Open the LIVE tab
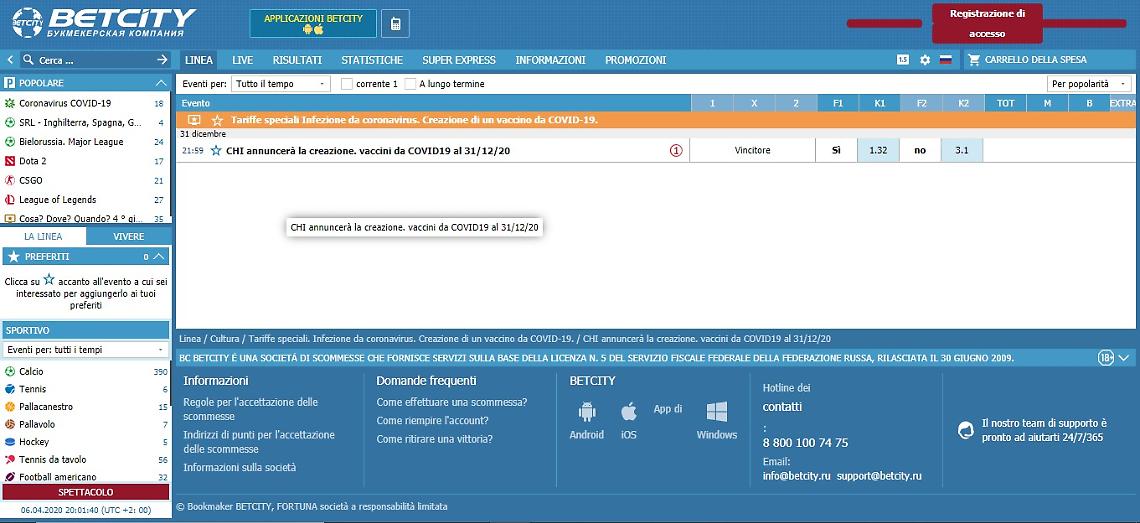Image resolution: width=1140 pixels, height=523 pixels. click(243, 60)
